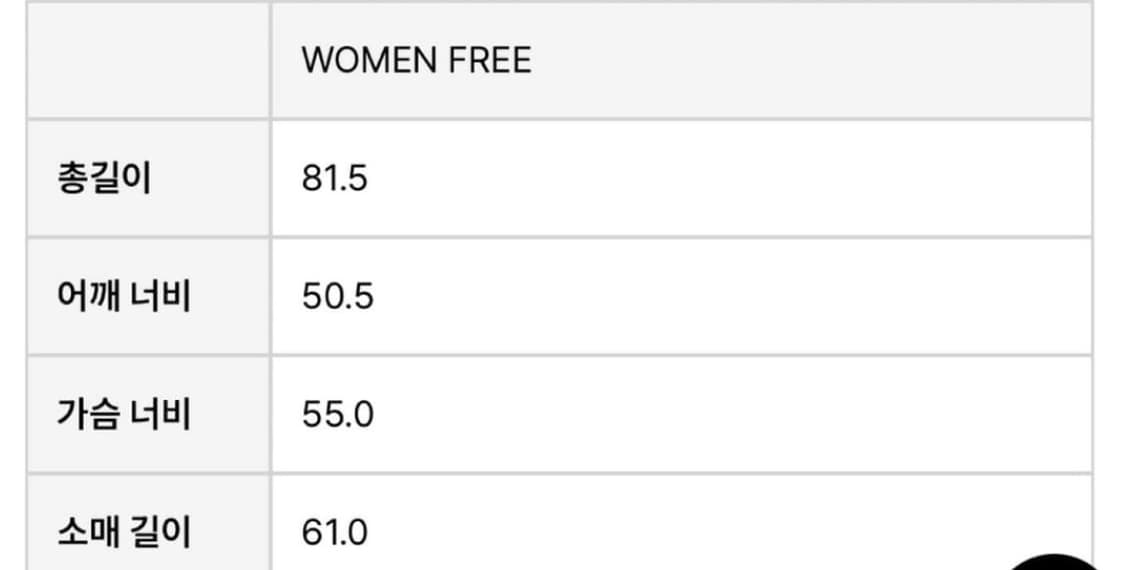The width and height of the screenshot is (1125, 570).
Task: Click 너비 in the 어깨 너비 label
Action: click(x=160, y=297)
